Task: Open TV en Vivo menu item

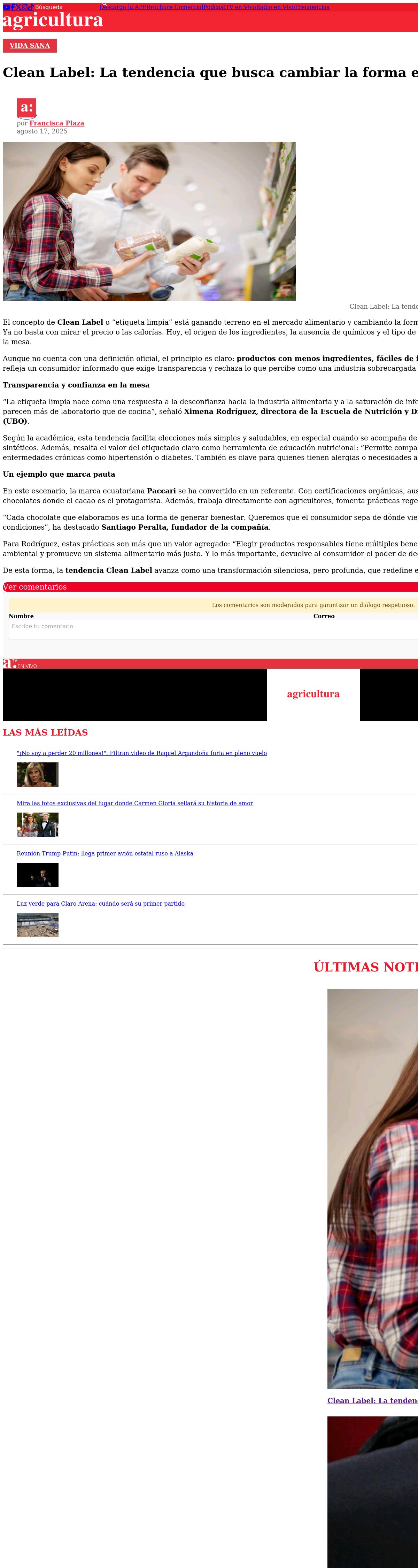Action: tap(240, 7)
